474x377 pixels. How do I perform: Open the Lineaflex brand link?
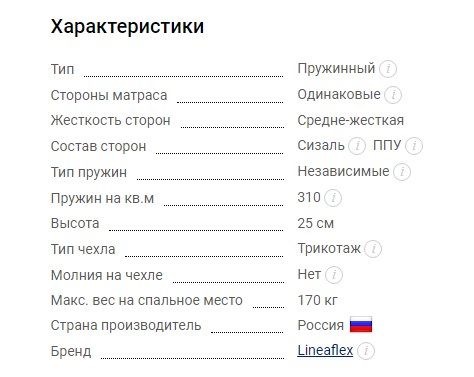[325, 350]
